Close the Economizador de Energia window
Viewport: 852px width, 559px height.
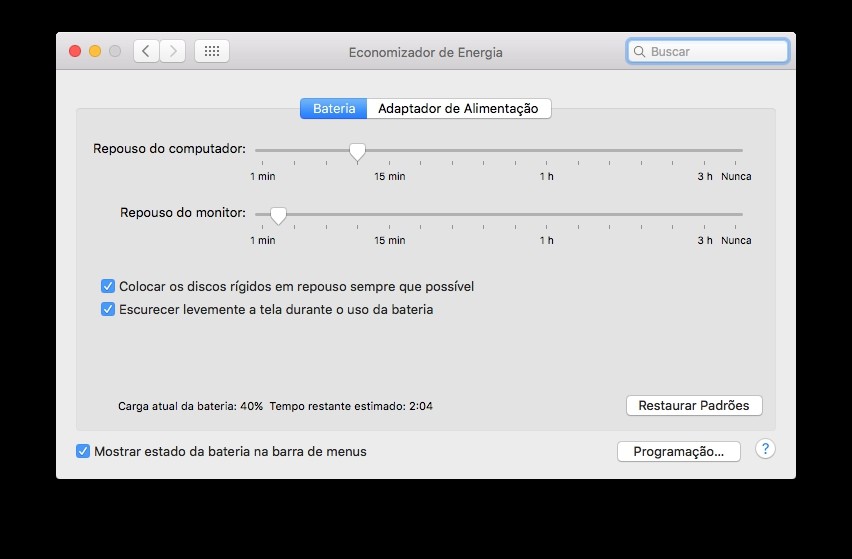pos(75,51)
